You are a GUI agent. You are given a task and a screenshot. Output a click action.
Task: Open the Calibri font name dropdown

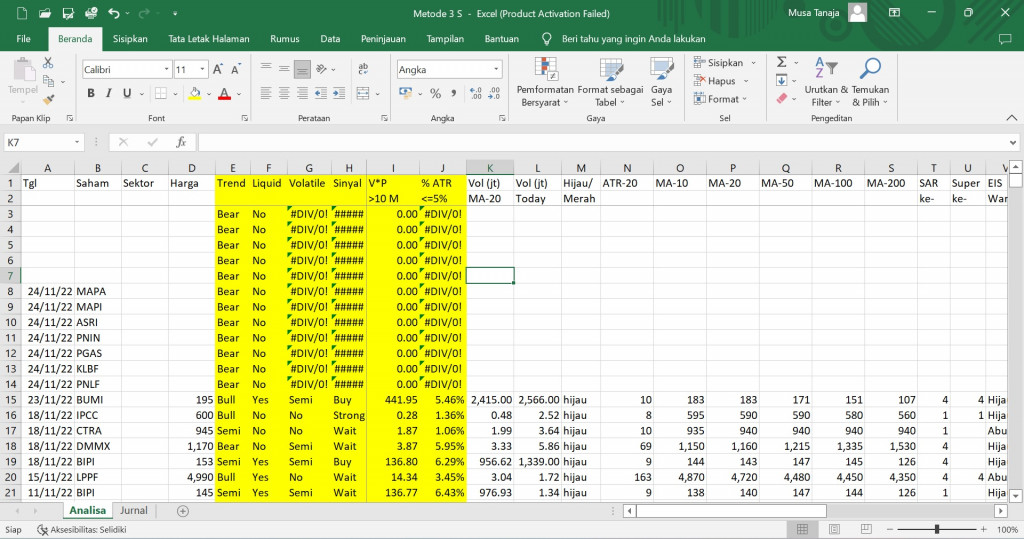click(x=166, y=70)
